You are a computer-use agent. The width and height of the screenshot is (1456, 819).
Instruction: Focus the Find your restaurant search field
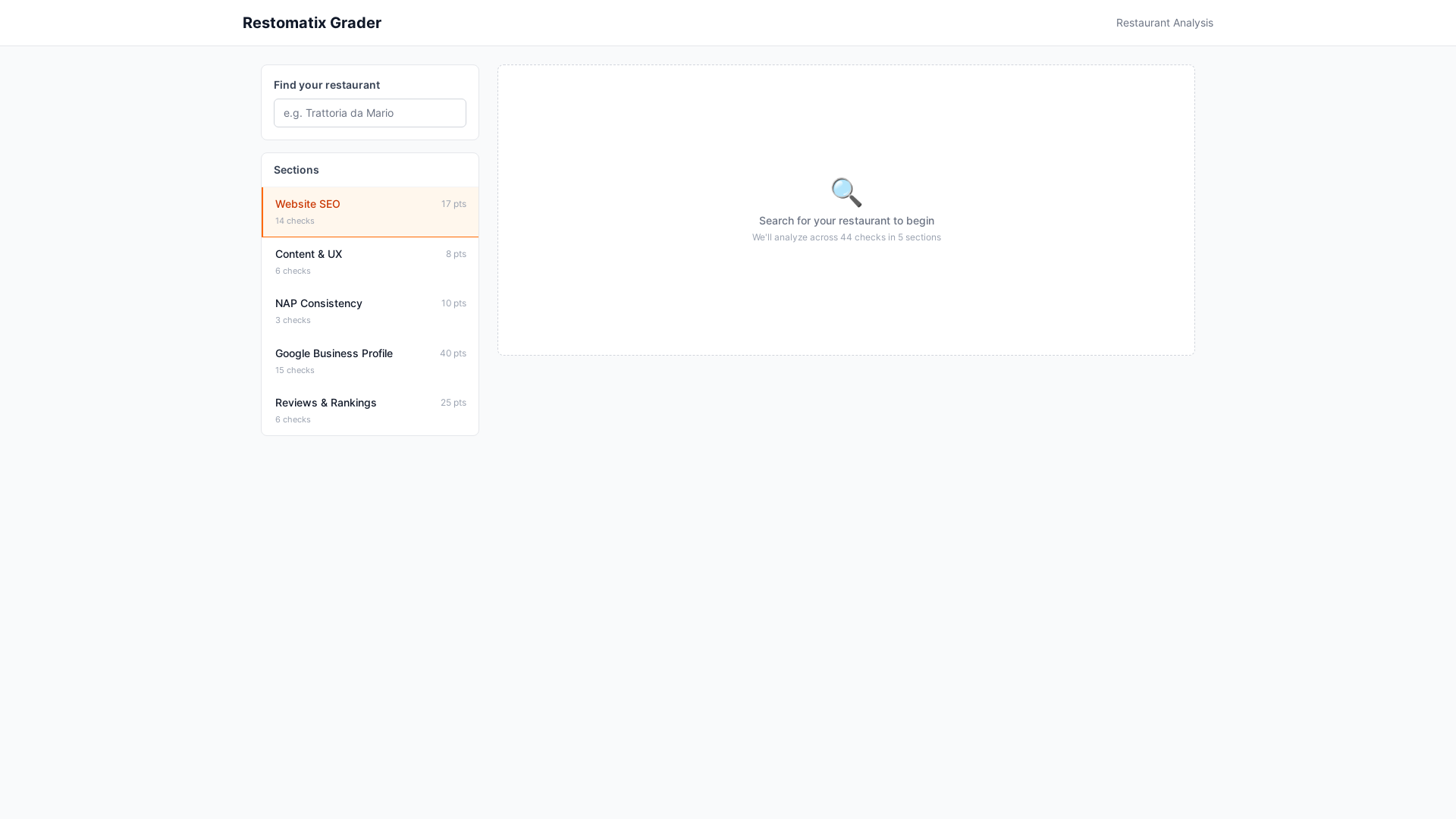pyautogui.click(x=370, y=113)
